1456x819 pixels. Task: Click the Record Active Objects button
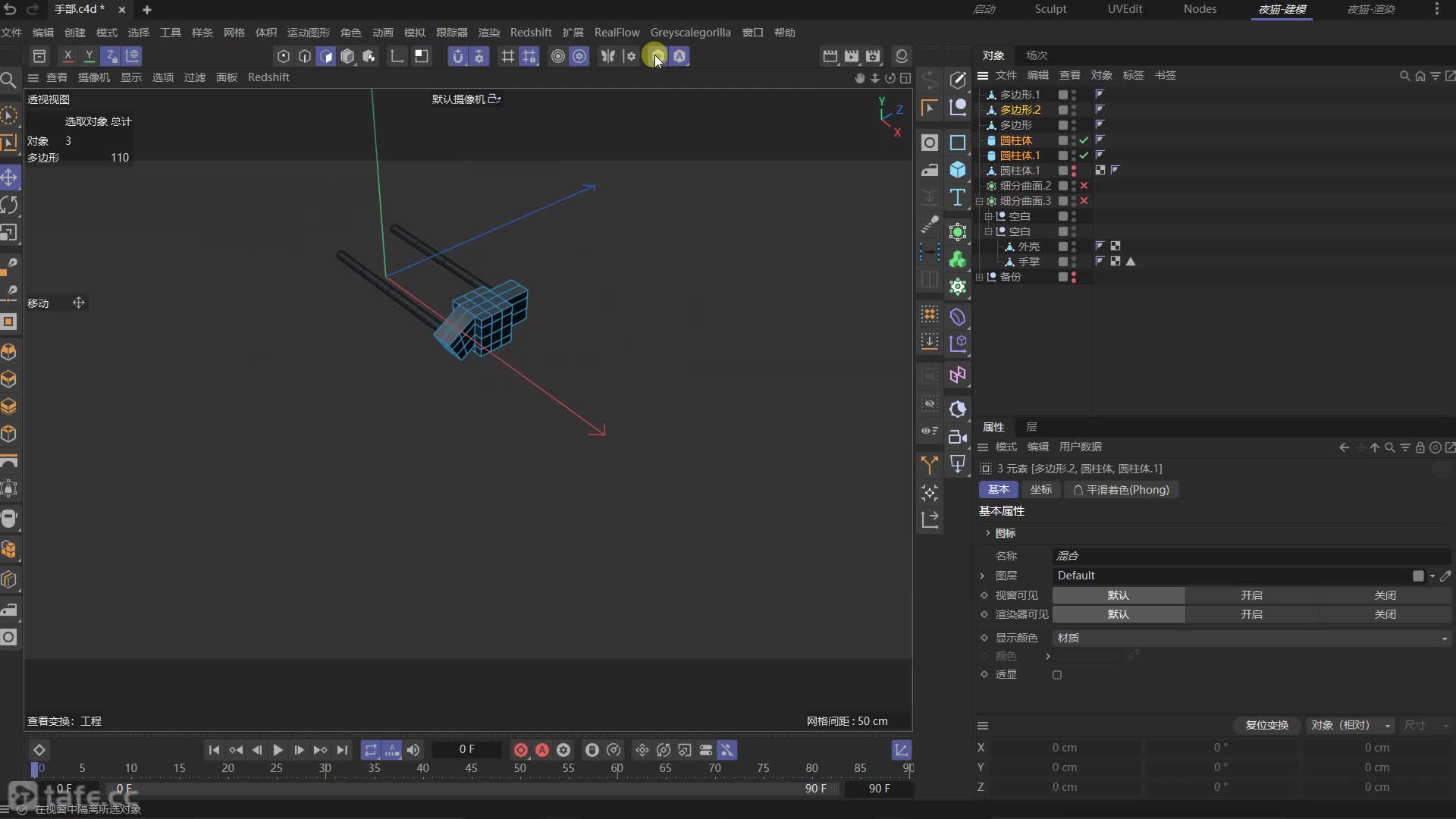pos(521,750)
